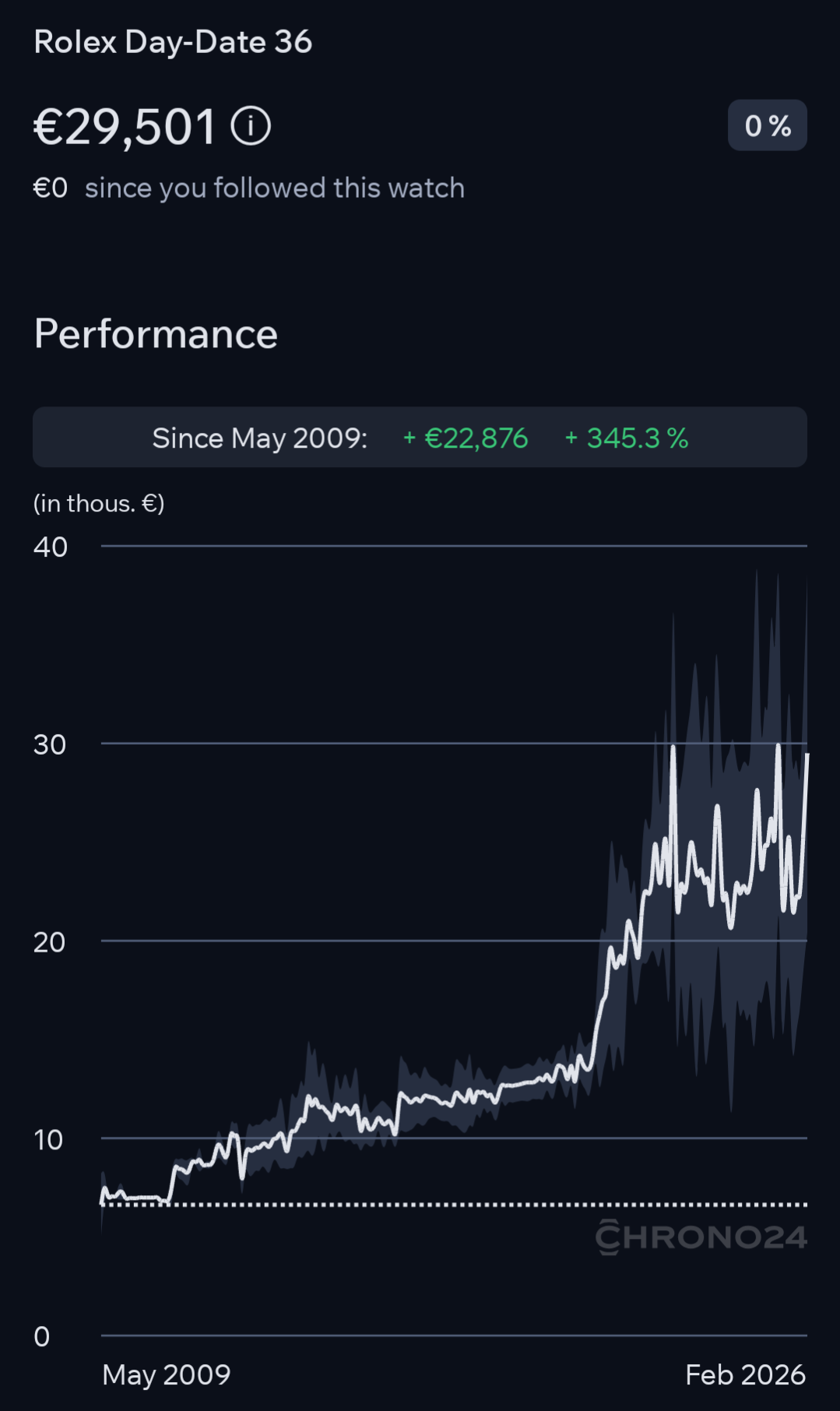The height and width of the screenshot is (1411, 840).
Task: Click the 'since you followed this watch' text
Action: [x=274, y=188]
